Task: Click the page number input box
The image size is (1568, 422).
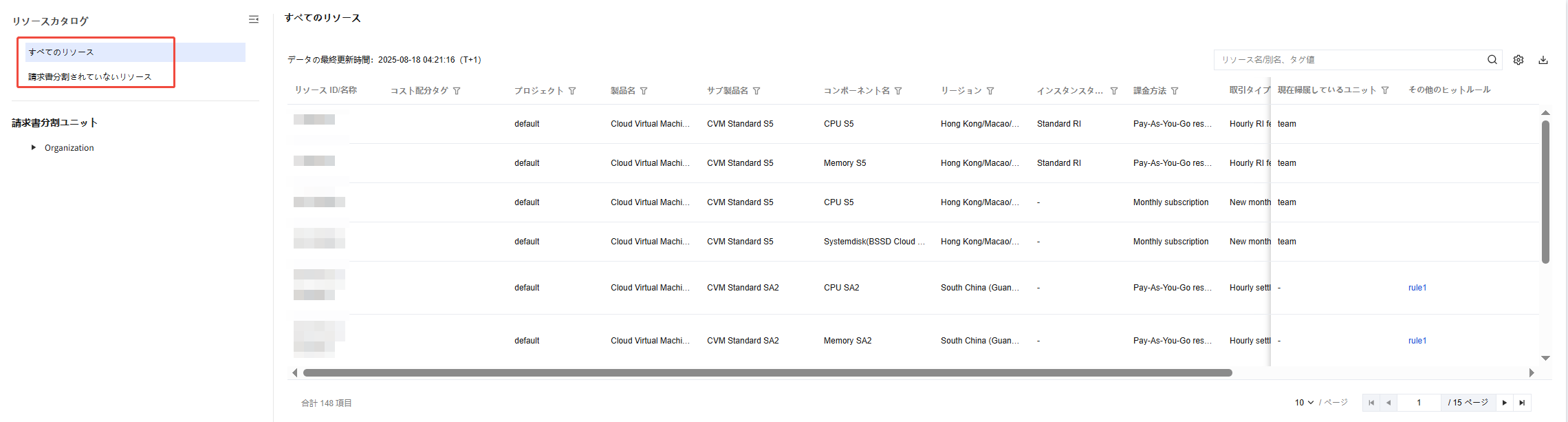Action: (x=1419, y=403)
